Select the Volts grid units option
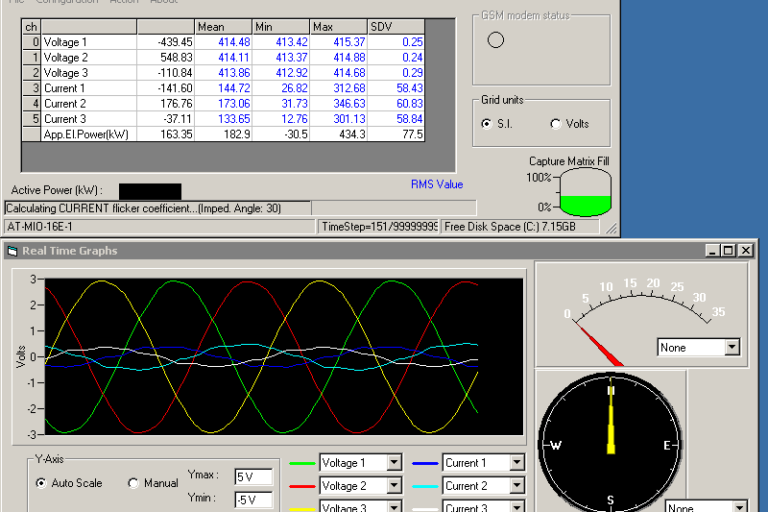The image size is (768, 512). [x=556, y=124]
